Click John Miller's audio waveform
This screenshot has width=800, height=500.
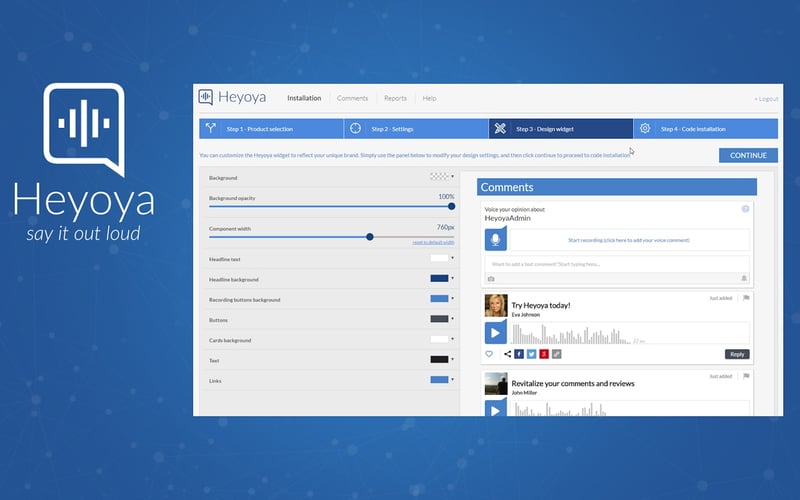pyautogui.click(x=560, y=409)
